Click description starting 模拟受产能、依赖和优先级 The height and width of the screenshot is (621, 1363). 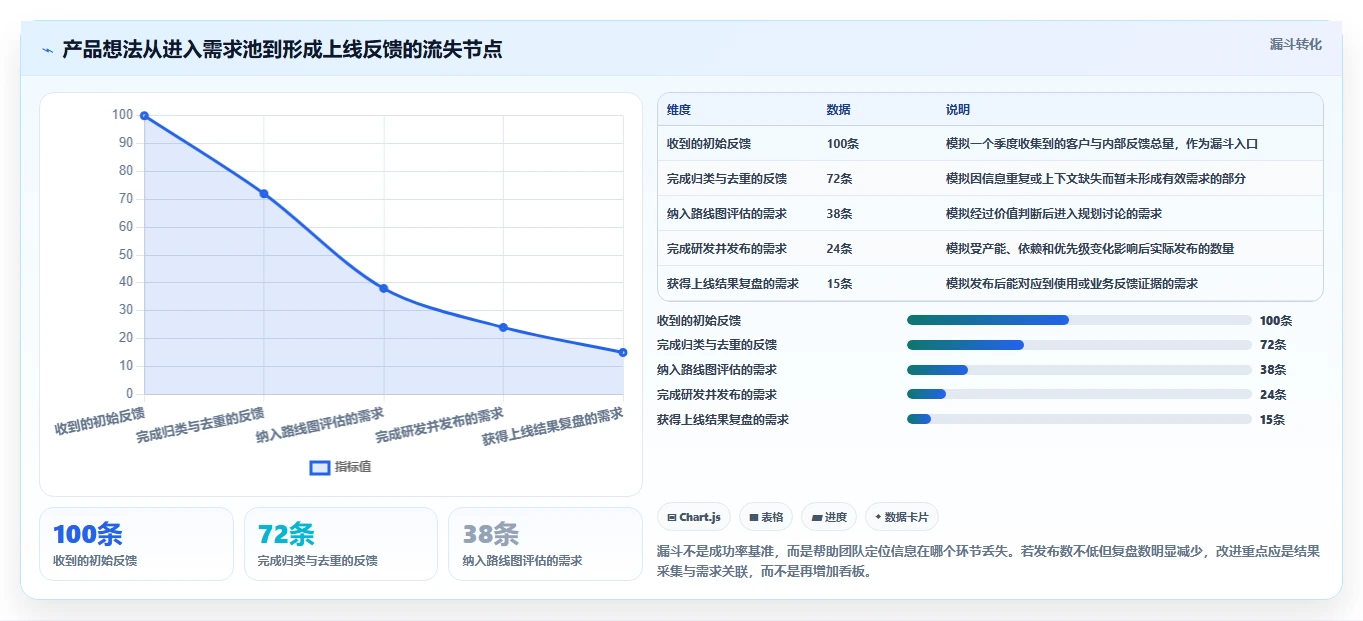click(1090, 249)
